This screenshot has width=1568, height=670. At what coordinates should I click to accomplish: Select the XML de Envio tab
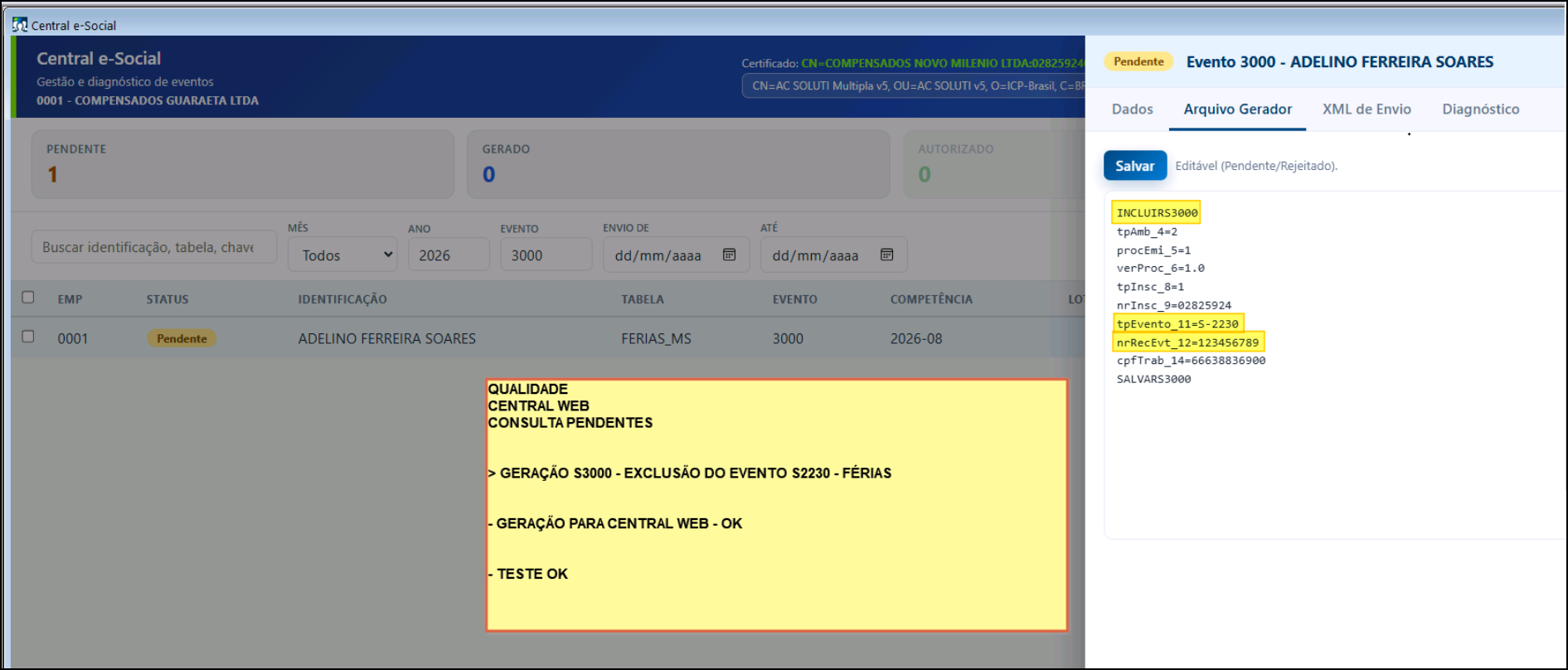pyautogui.click(x=1367, y=109)
